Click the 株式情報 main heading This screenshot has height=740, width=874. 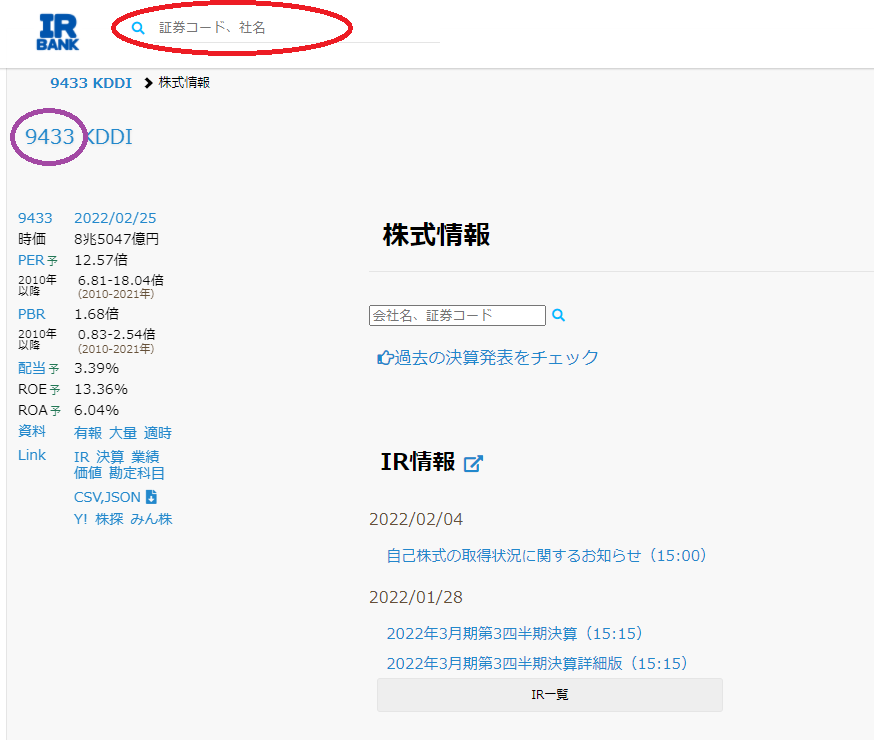tap(436, 235)
